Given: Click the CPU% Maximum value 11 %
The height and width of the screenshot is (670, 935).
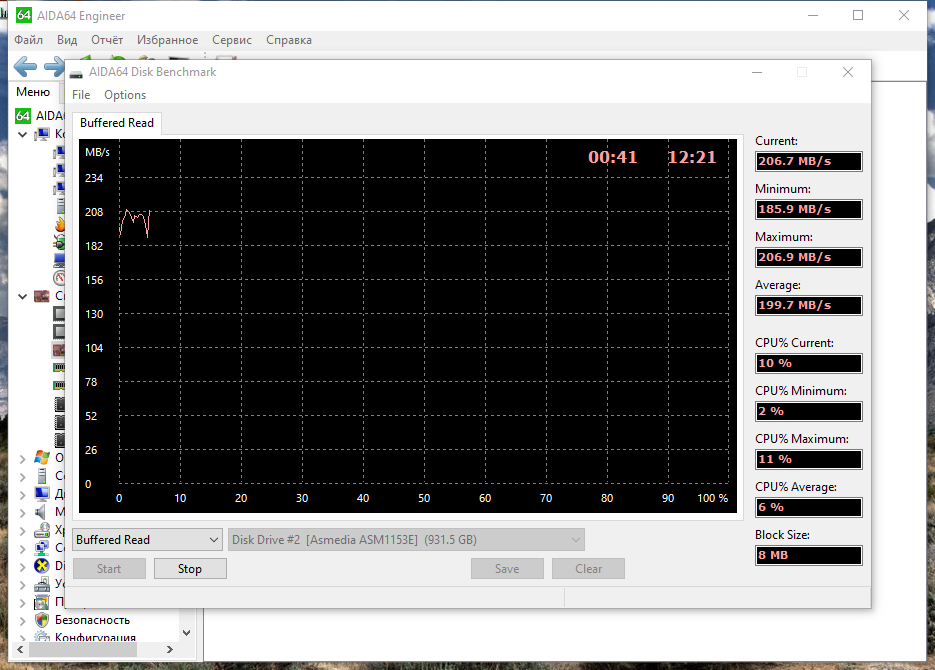Looking at the screenshot, I should point(808,459).
